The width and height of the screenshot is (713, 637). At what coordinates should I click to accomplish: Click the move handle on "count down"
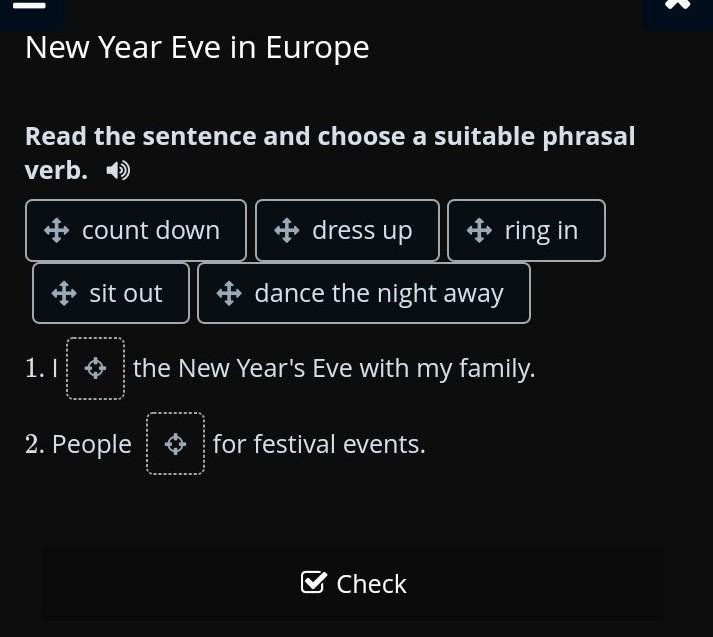click(57, 231)
